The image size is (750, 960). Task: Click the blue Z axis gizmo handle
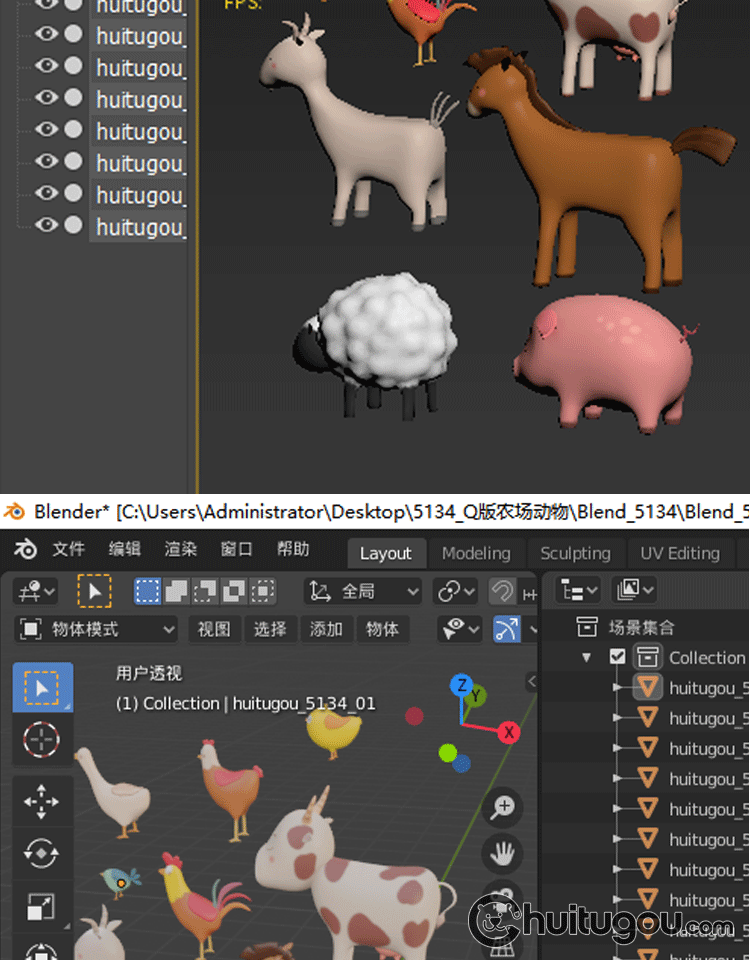click(x=461, y=685)
